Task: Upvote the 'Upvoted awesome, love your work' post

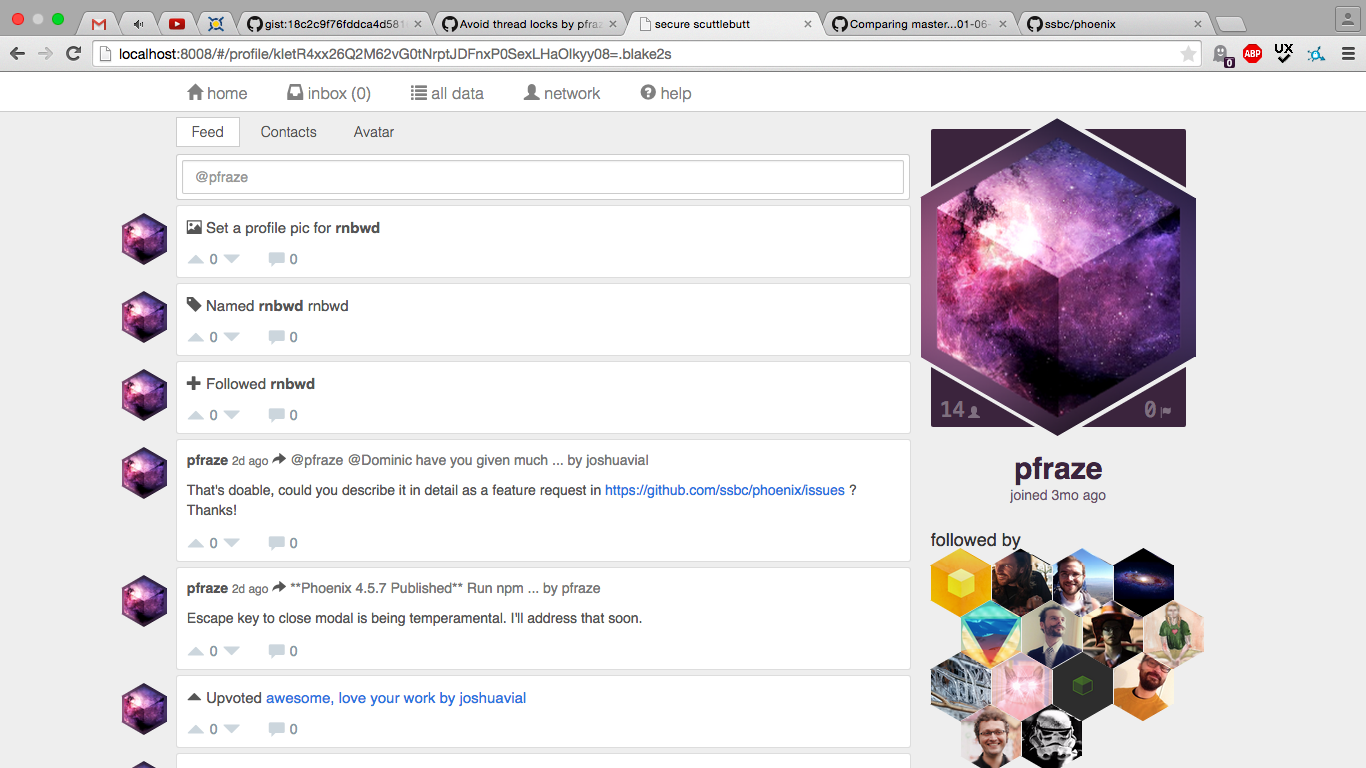Action: (196, 729)
